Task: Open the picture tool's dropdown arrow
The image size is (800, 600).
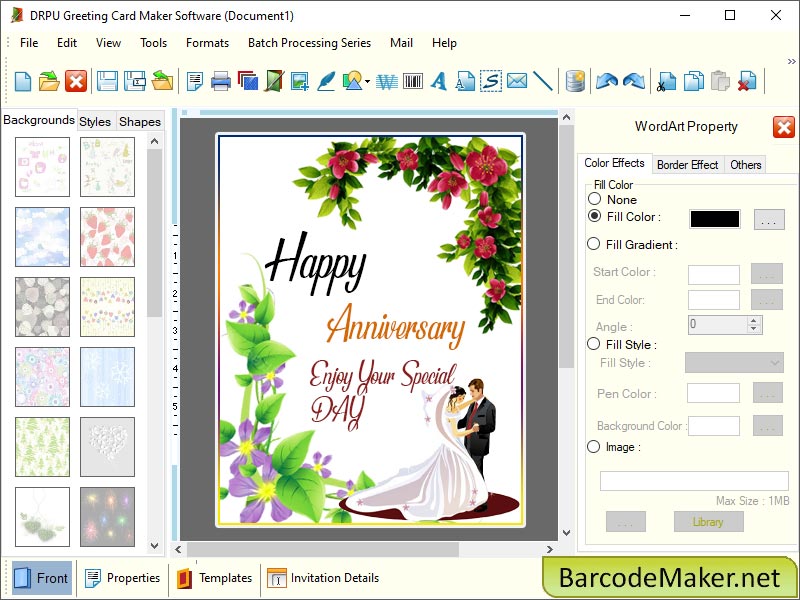Action: point(366,81)
